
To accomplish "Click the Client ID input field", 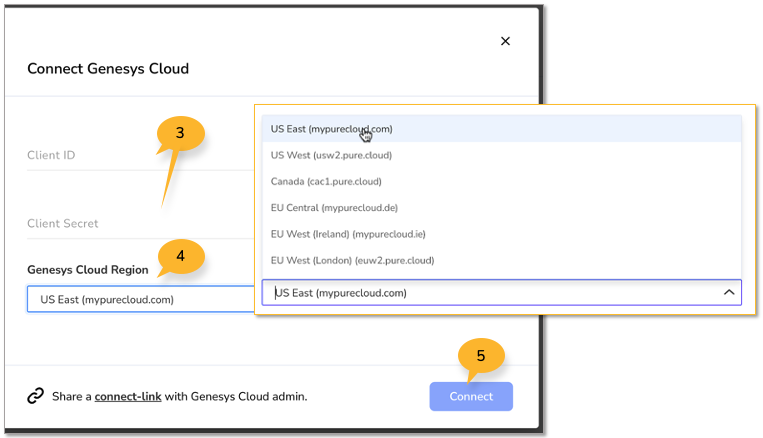I will (140, 155).
